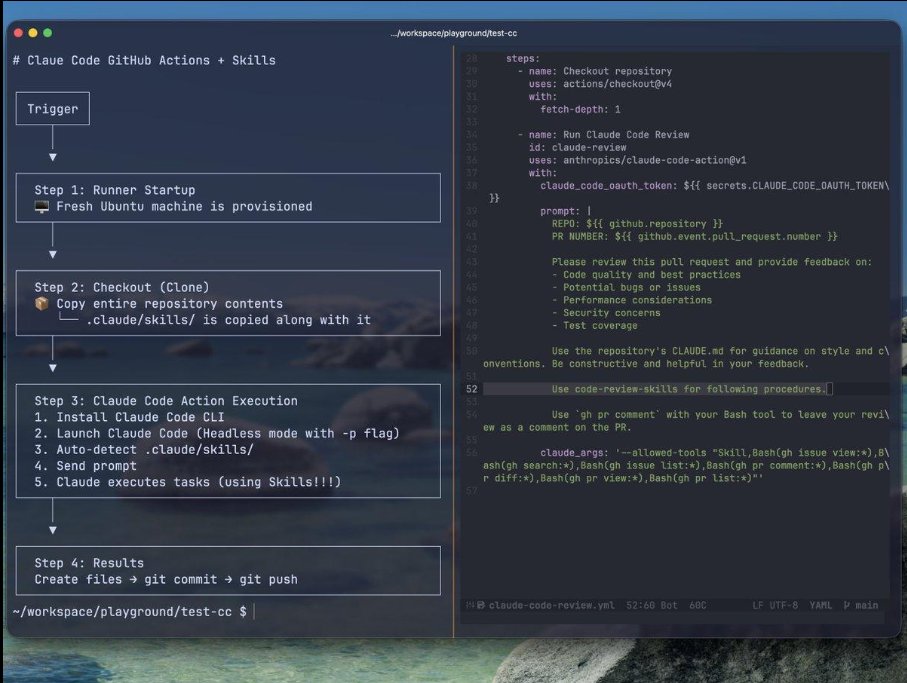Click the 'Step 4: Results' line

coord(89,563)
